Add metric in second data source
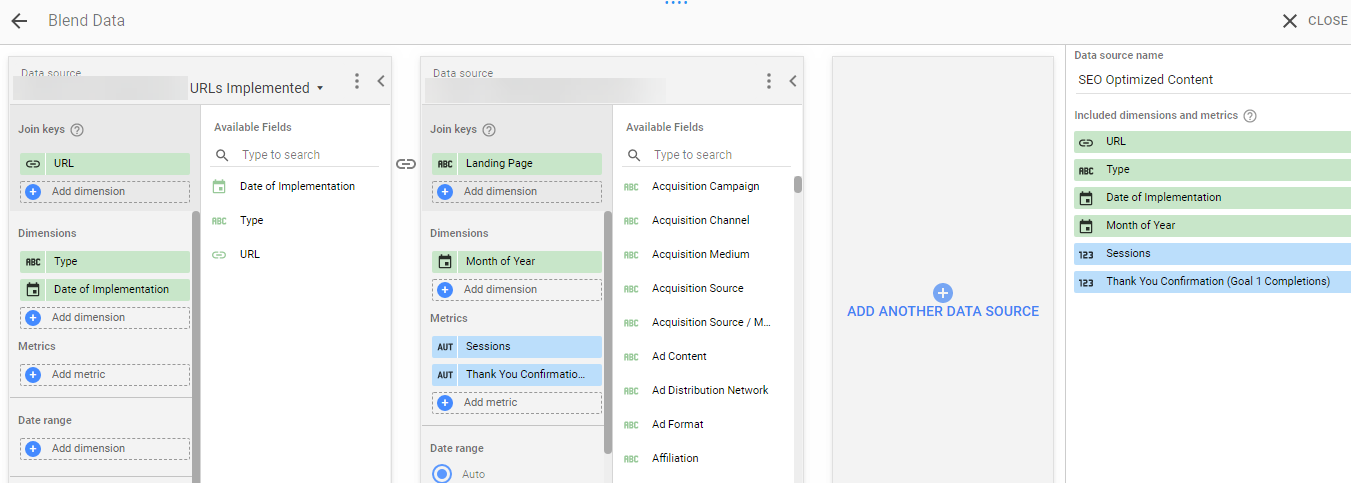 (517, 403)
